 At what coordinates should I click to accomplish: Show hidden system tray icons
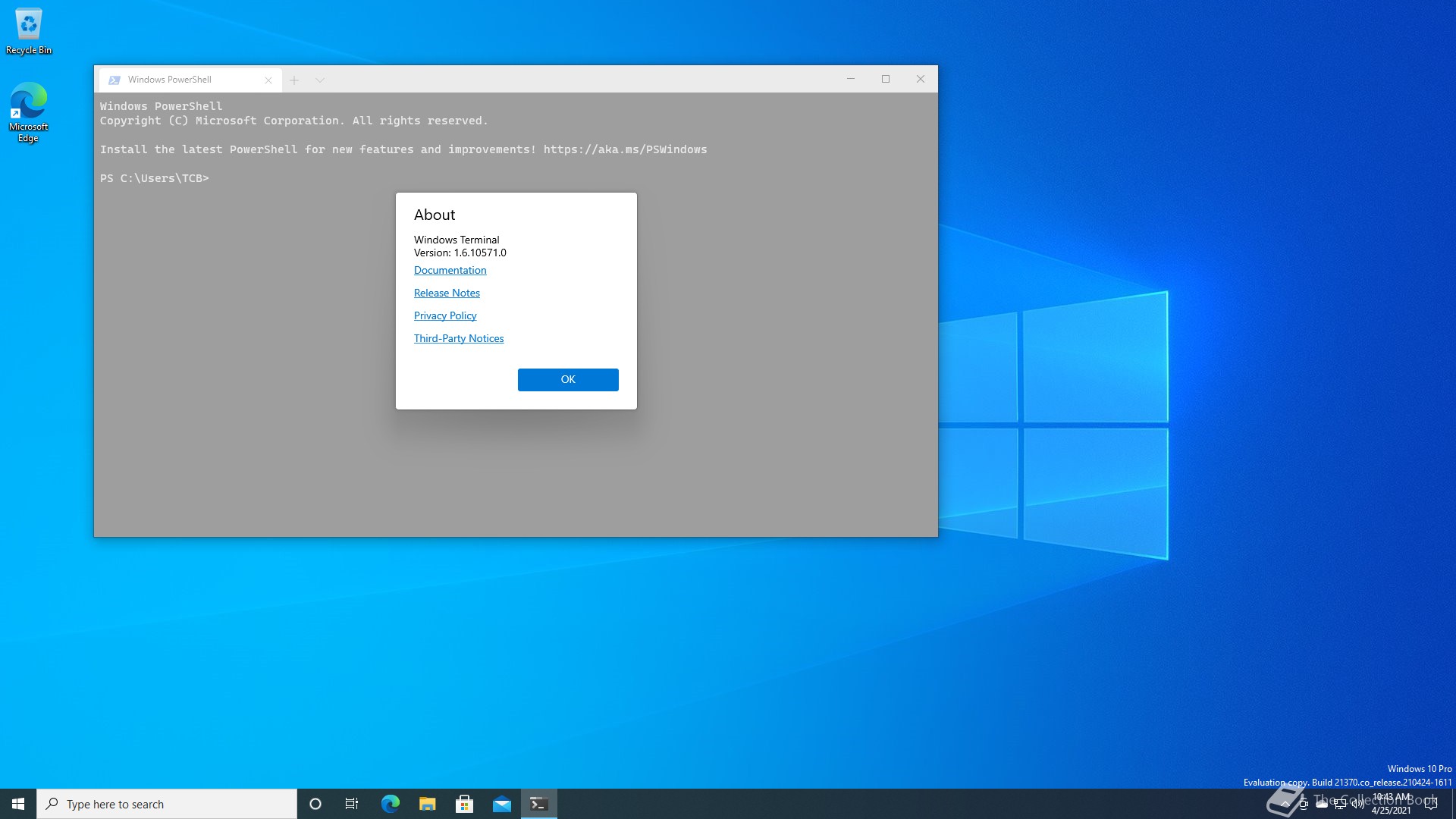click(1285, 804)
